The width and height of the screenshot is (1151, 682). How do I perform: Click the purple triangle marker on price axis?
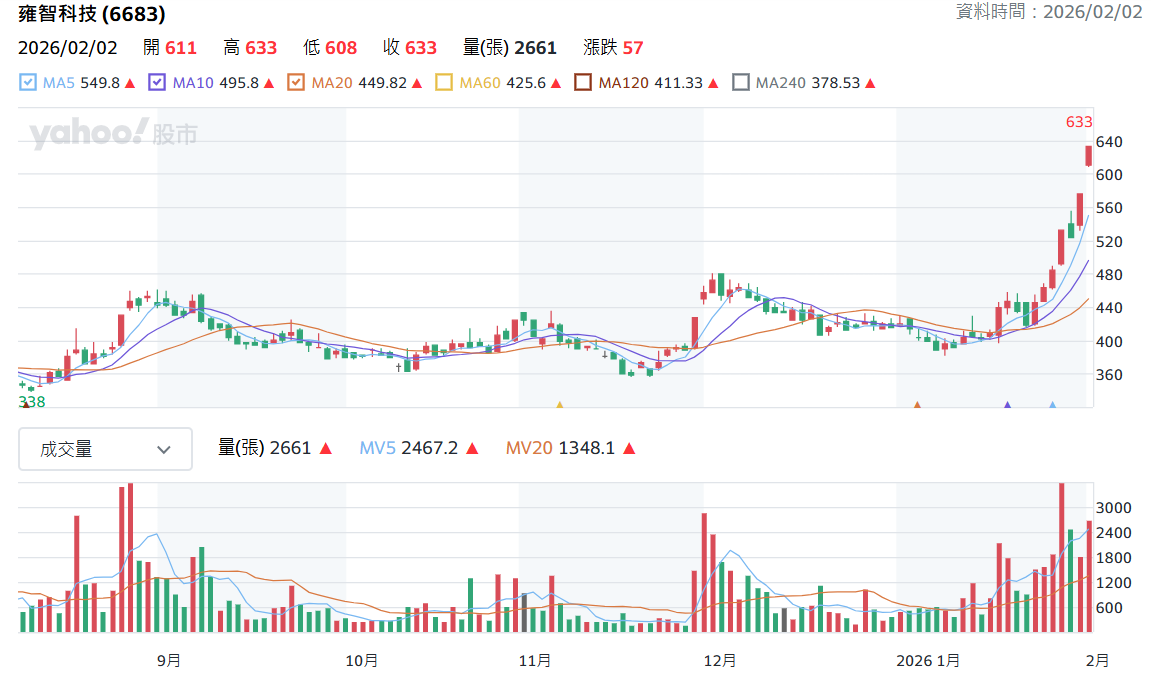[x=1007, y=405]
